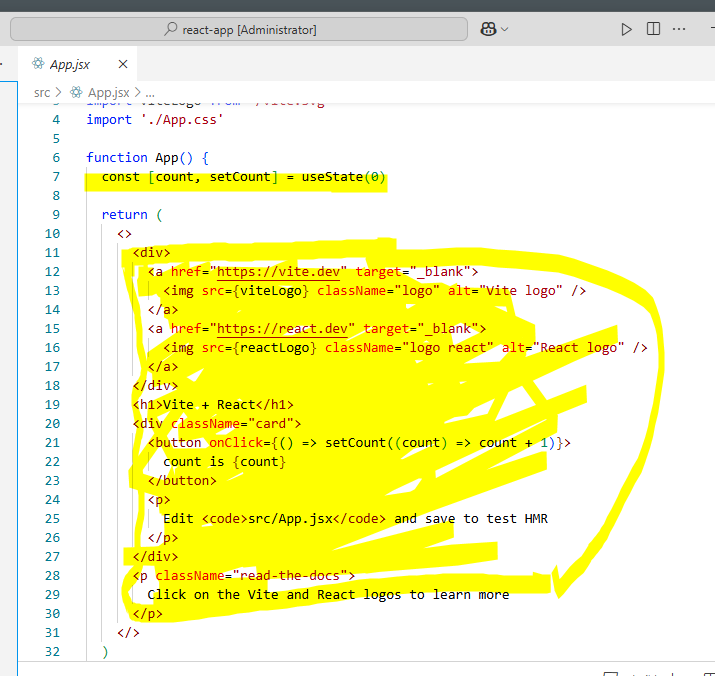Click line number 6 in the gutter
The width and height of the screenshot is (715, 676).
click(56, 157)
